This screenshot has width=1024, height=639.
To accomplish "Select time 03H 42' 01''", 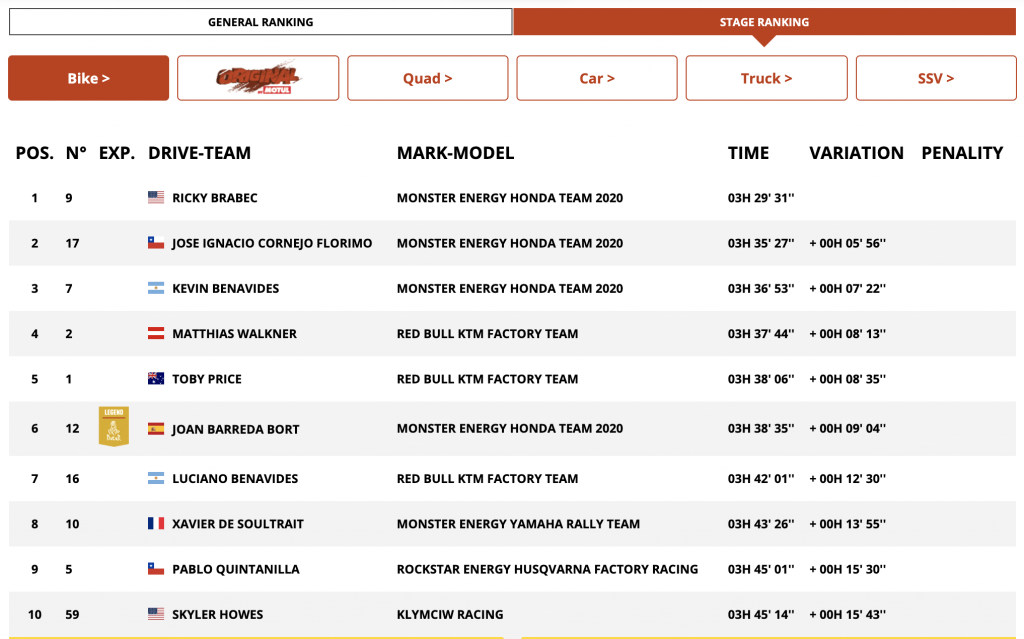I will (x=761, y=479).
